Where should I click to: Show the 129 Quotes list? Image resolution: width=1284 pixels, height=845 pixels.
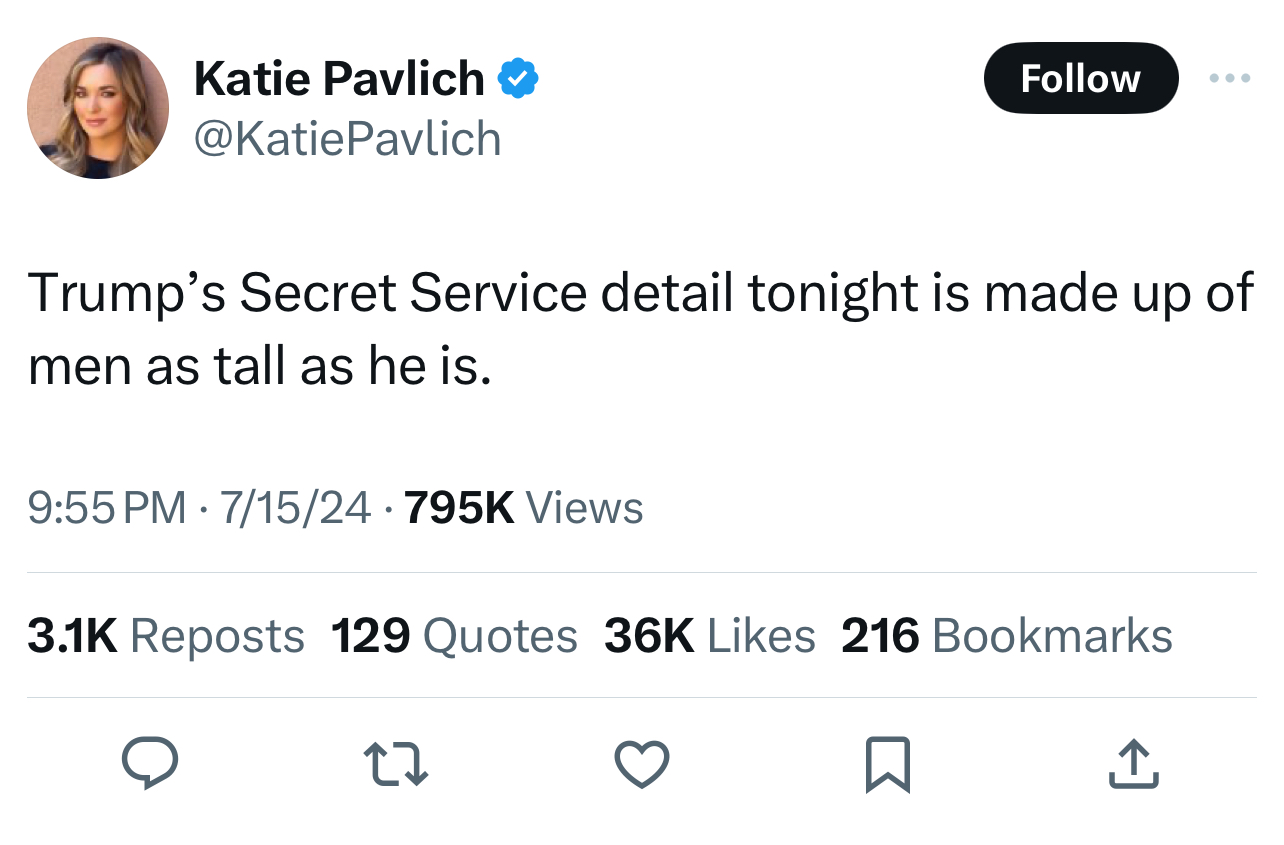pos(454,636)
